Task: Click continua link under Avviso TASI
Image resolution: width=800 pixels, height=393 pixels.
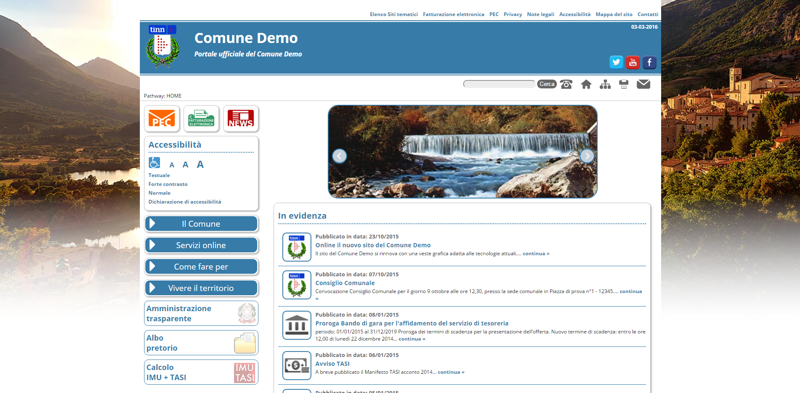Action: (x=451, y=372)
